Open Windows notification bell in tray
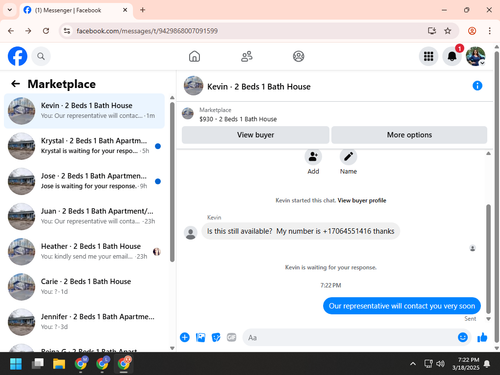The height and width of the screenshot is (375, 500). click(487, 364)
